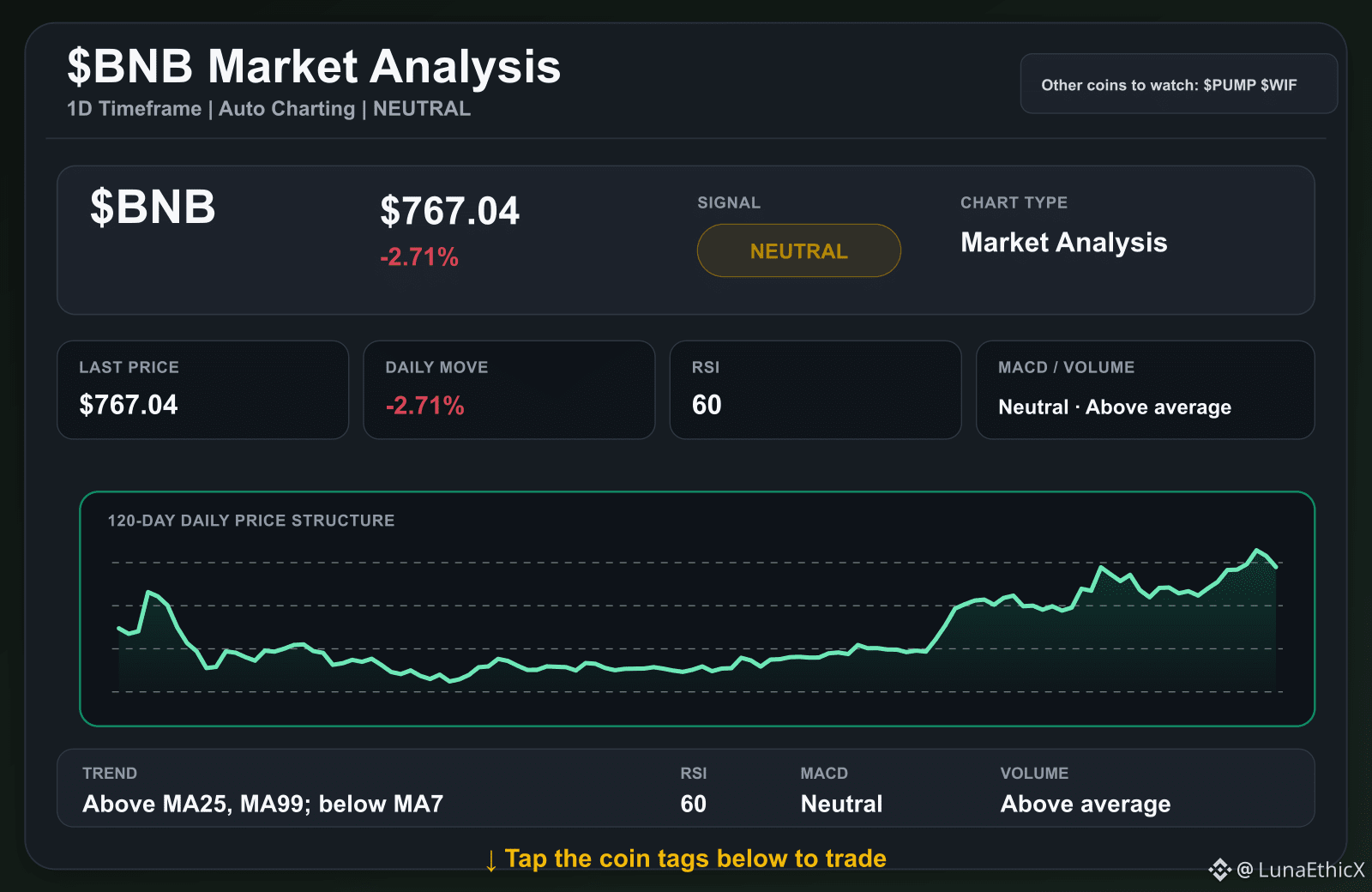Select the MACD / Volume card

coord(1145,390)
